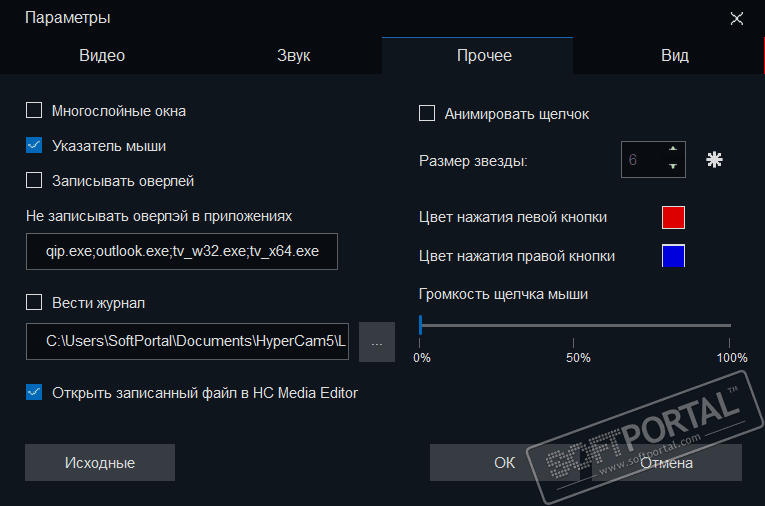Toggle the Записывать оверлей checkbox
765x506 pixels.
pos(34,181)
